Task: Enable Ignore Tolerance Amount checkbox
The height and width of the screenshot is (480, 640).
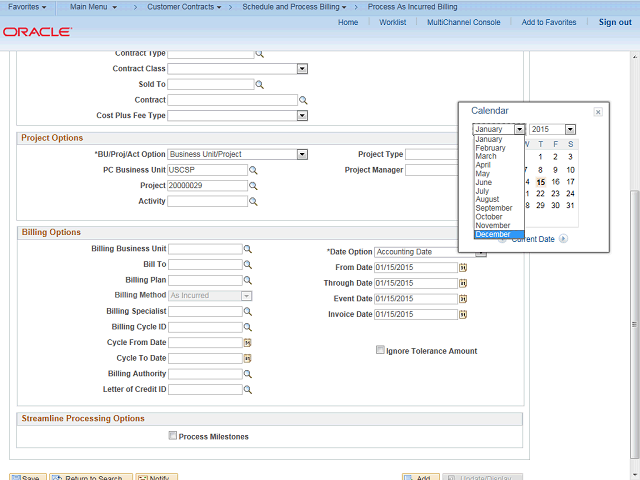Action: pos(380,351)
